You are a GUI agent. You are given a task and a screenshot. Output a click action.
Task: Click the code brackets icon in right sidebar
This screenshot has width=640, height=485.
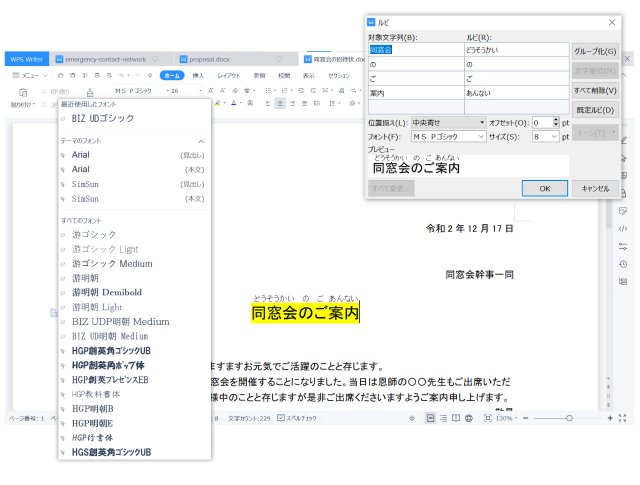coord(623,229)
